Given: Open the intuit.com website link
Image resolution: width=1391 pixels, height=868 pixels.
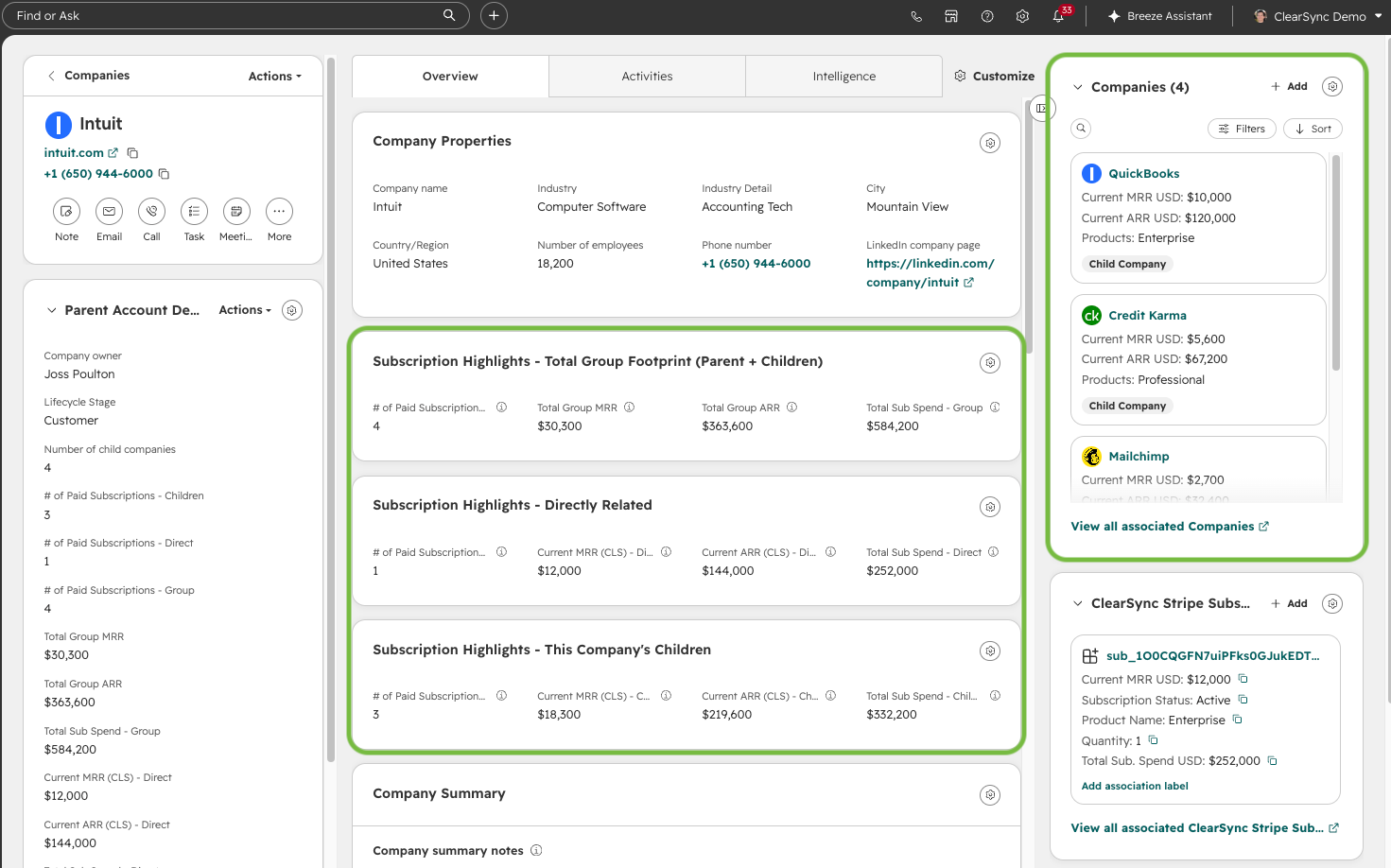Looking at the screenshot, I should 81,153.
